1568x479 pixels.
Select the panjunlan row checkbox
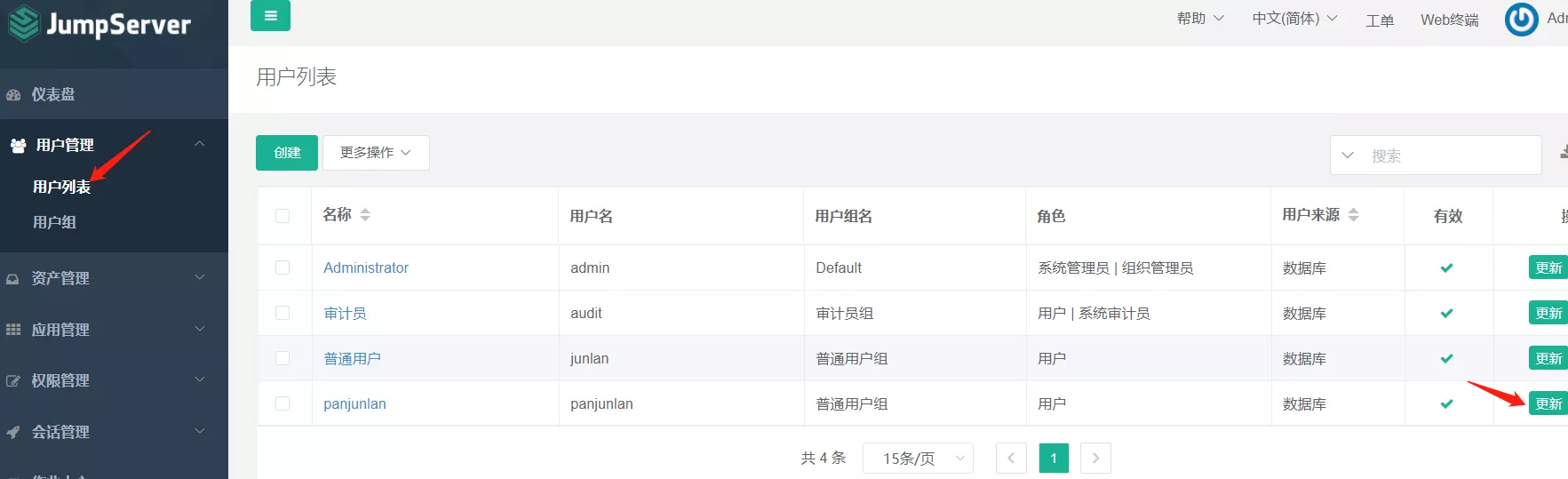point(283,403)
